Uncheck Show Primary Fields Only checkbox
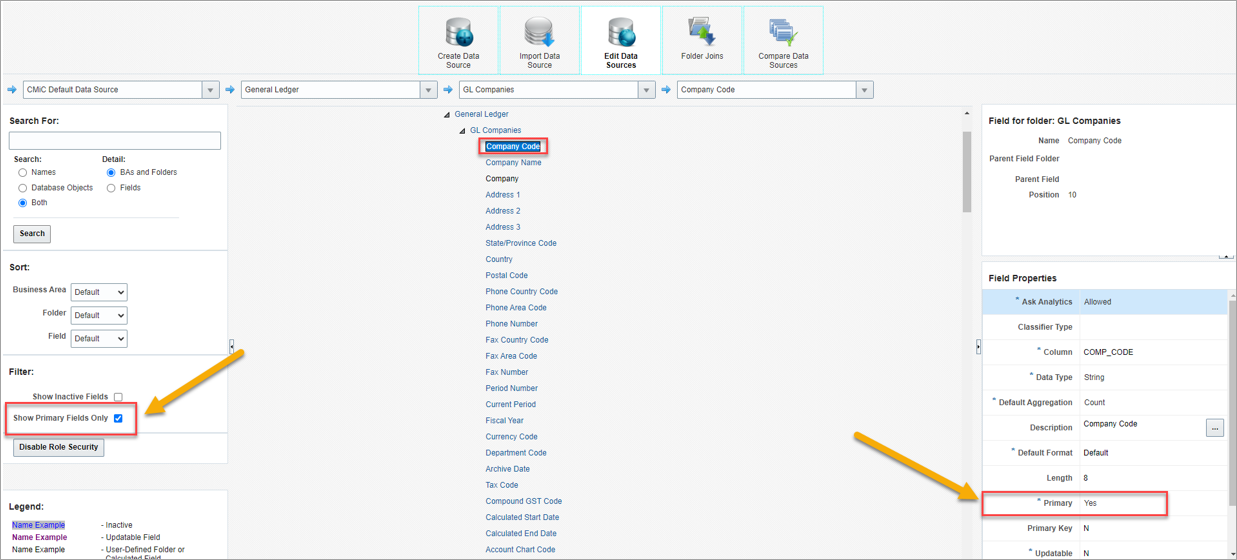Viewport: 1237px width, 560px height. pyautogui.click(x=118, y=418)
